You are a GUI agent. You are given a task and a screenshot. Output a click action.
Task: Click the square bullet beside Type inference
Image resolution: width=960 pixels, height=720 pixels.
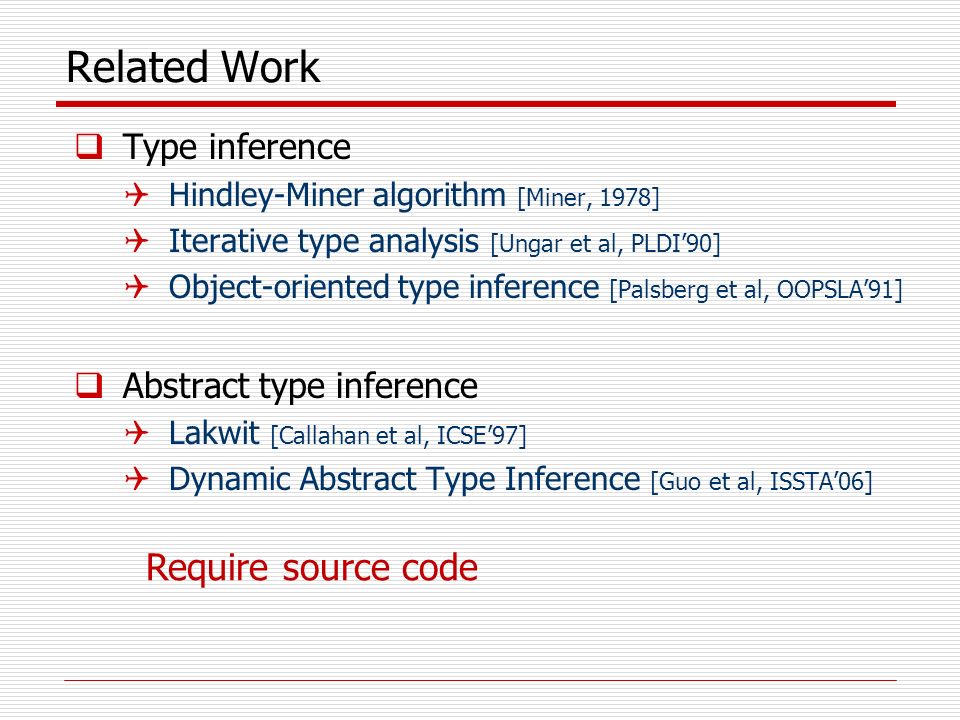[x=89, y=146]
